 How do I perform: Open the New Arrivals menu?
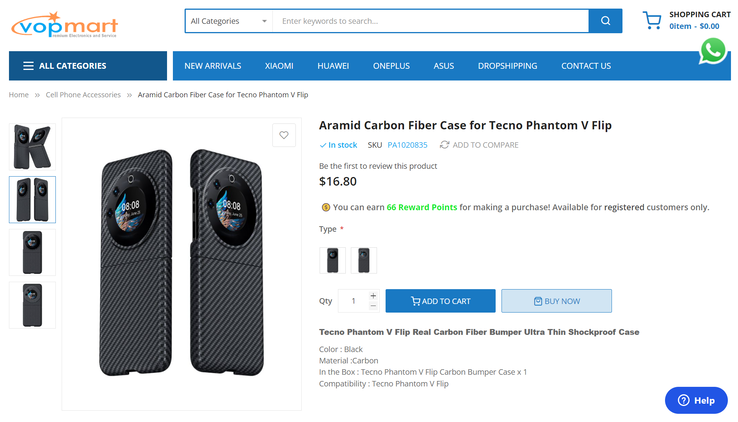pos(213,66)
